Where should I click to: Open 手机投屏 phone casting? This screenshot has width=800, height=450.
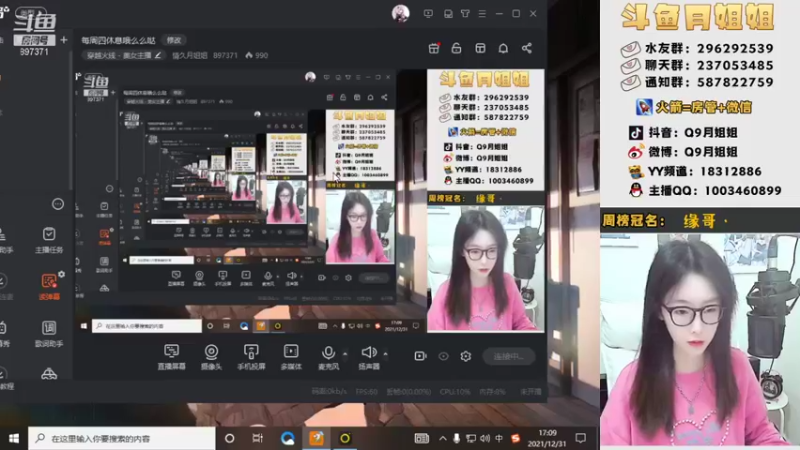[251, 357]
